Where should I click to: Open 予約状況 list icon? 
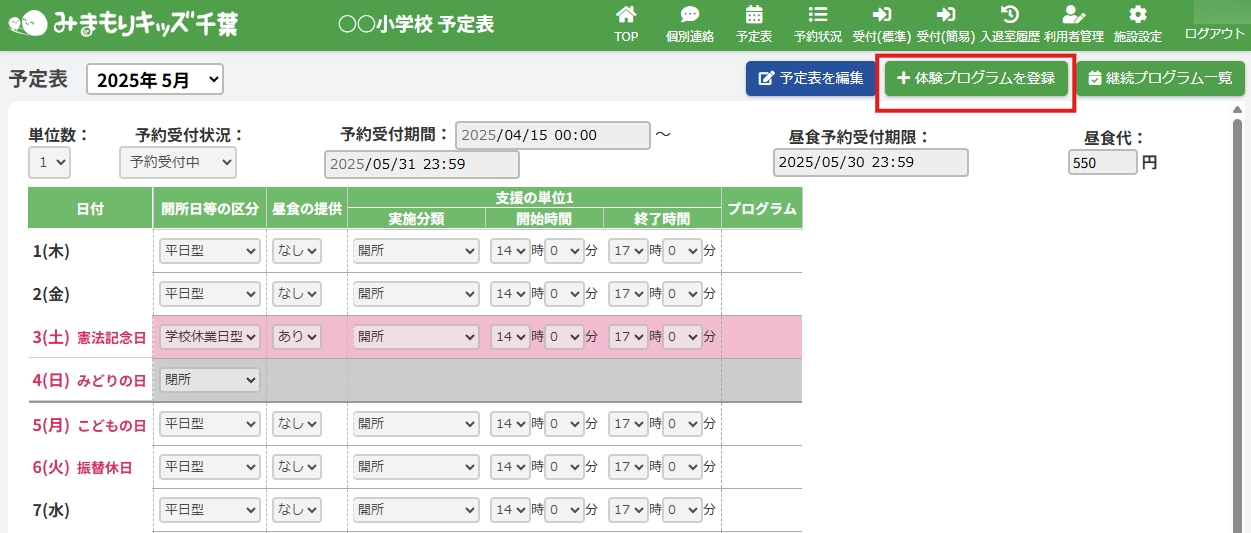[817, 16]
